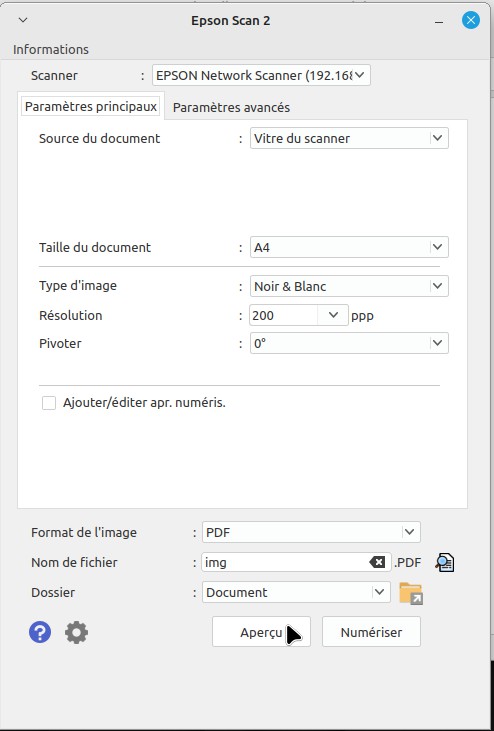494x731 pixels.
Task: Click the Epson Scan 2 window title
Action: (x=231, y=21)
